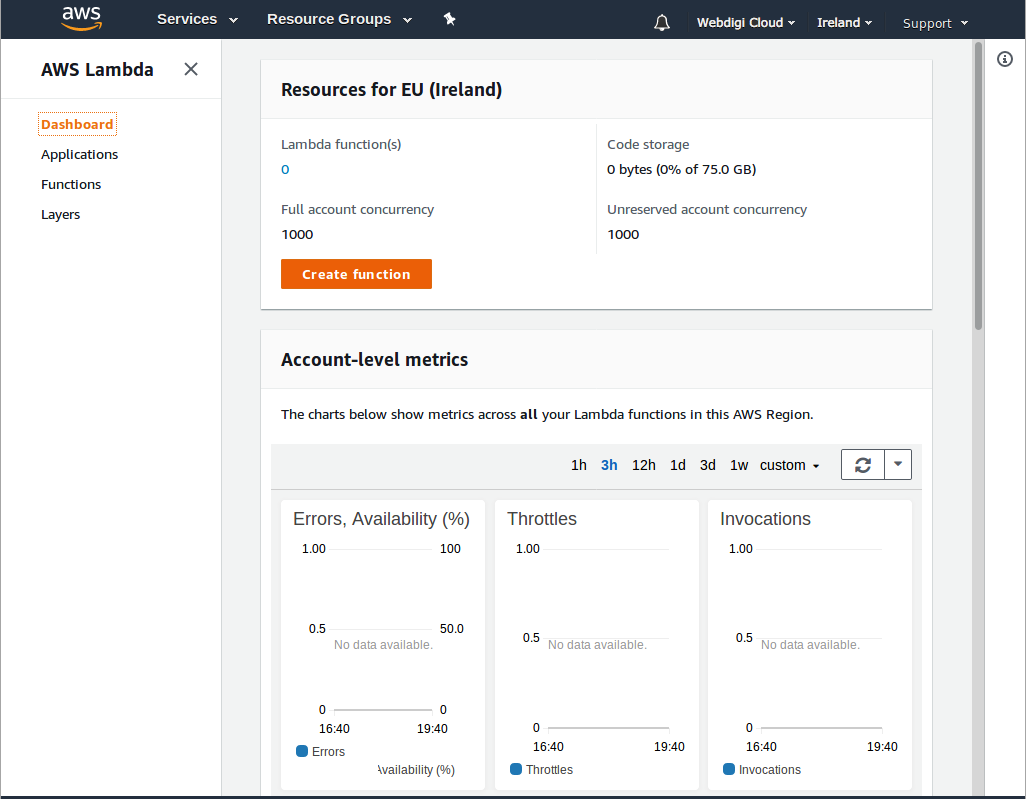Viewport: 1026px width, 799px height.
Task: Click the Resources for EU (Ireland) heading
Action: (x=391, y=90)
